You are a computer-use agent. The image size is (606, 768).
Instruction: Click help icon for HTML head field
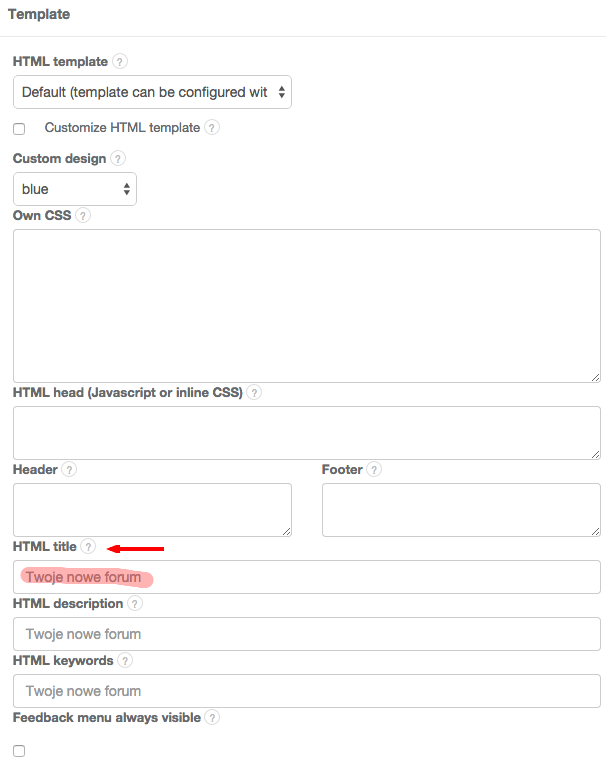pyautogui.click(x=254, y=393)
